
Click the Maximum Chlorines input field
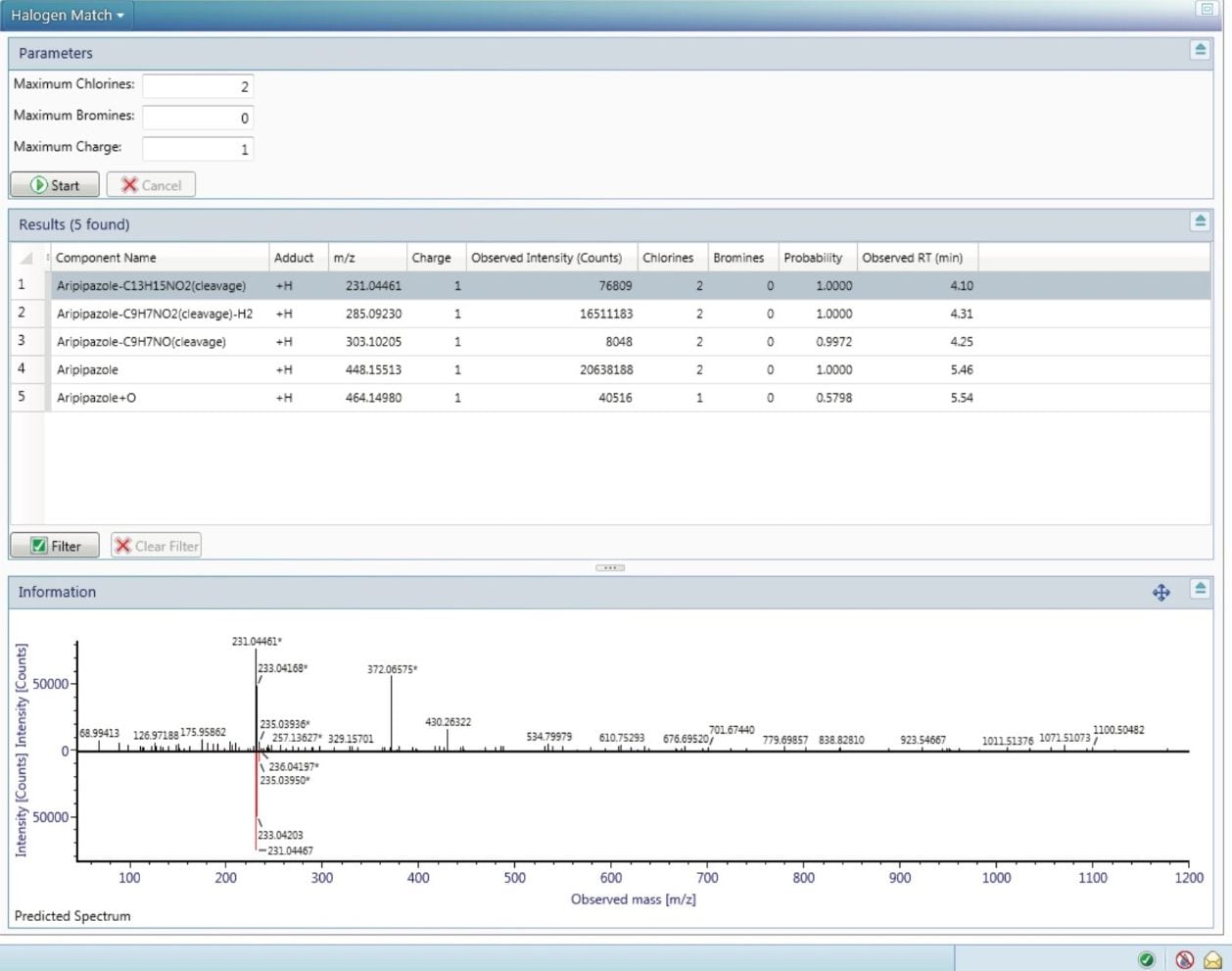point(198,86)
